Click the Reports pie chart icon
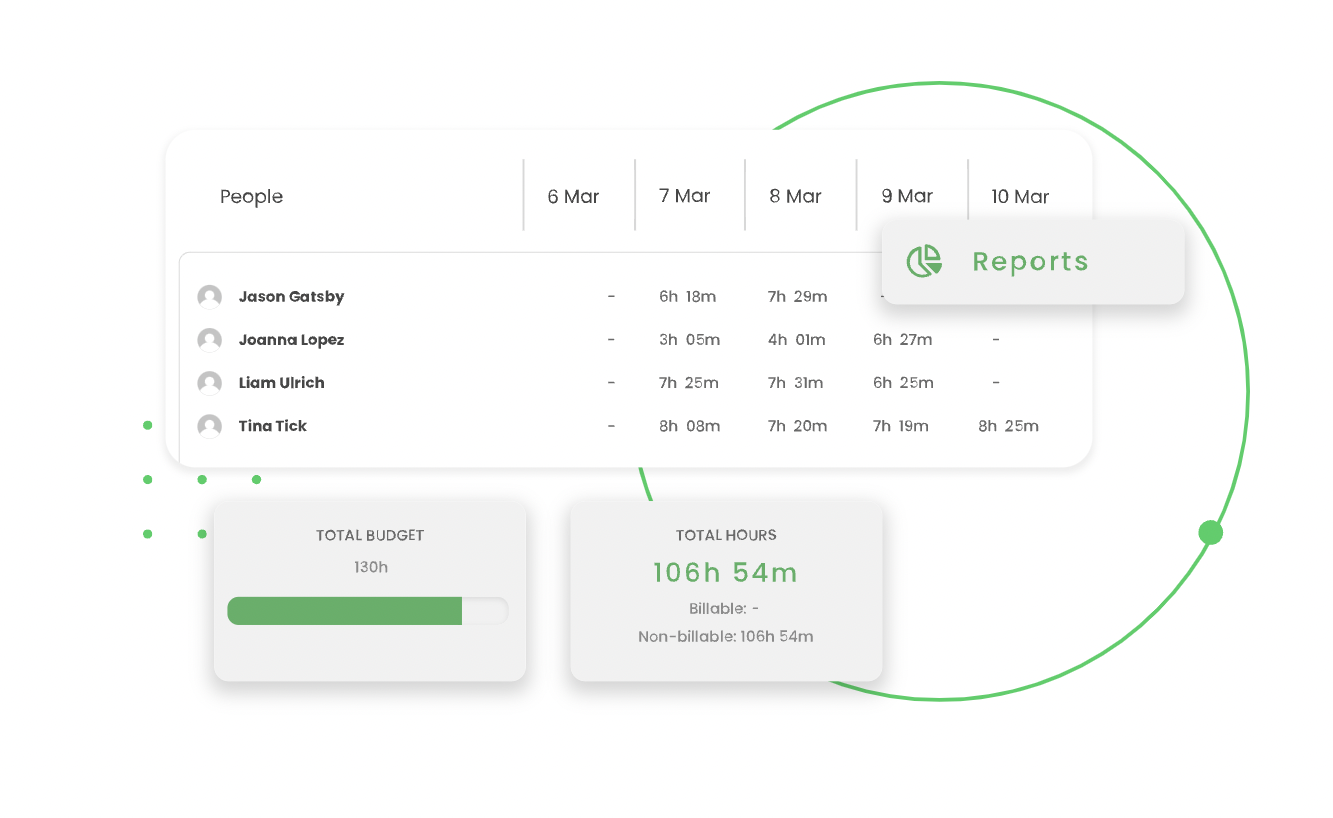This screenshot has width=1333, height=818. 924,261
